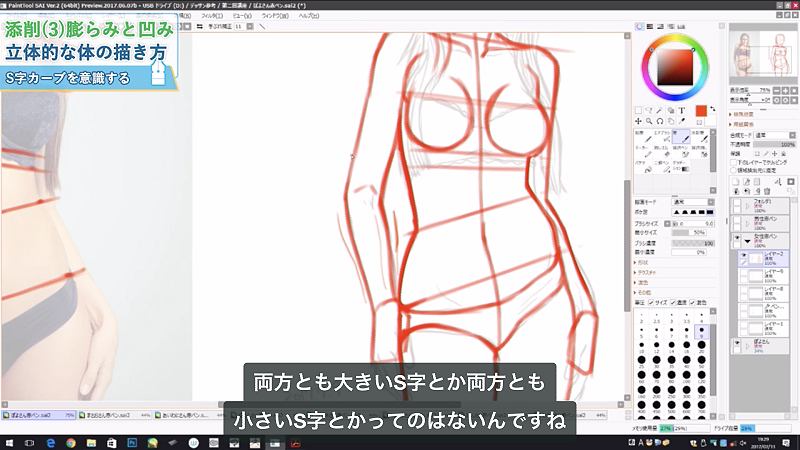Open the ビュー(V) menu
The image size is (800, 450).
pos(242,16)
